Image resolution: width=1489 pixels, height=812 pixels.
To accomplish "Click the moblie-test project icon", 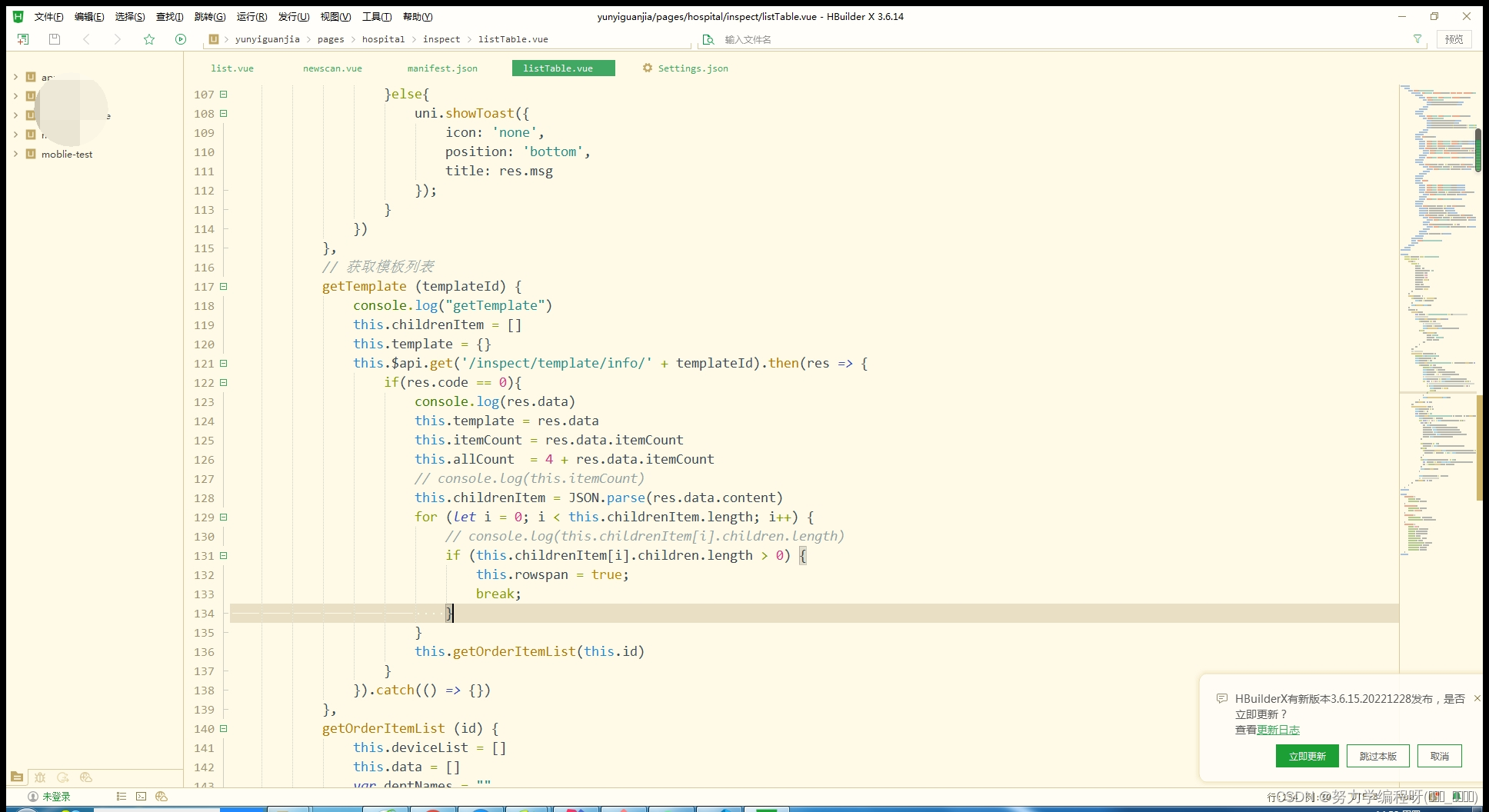I will [x=31, y=154].
